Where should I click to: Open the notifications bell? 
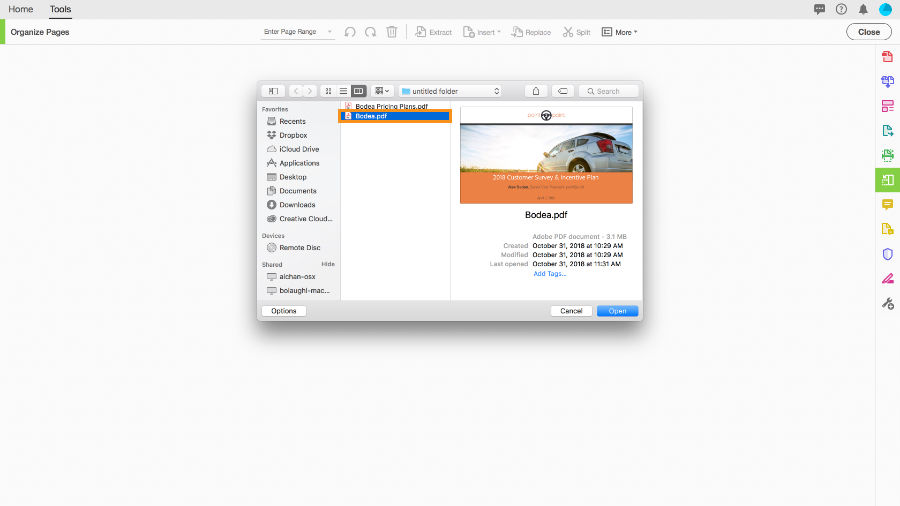click(x=863, y=9)
